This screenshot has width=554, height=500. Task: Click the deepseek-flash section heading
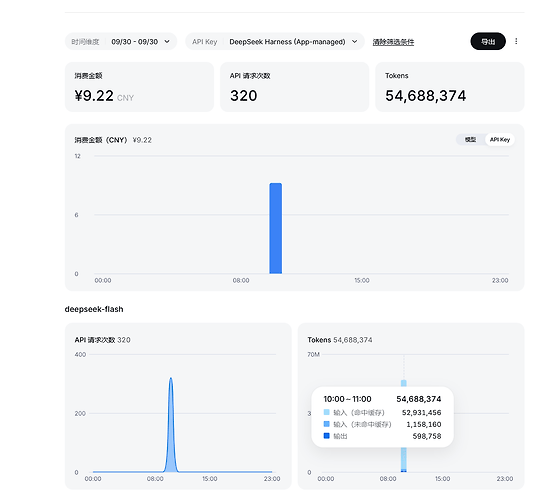pos(94,309)
